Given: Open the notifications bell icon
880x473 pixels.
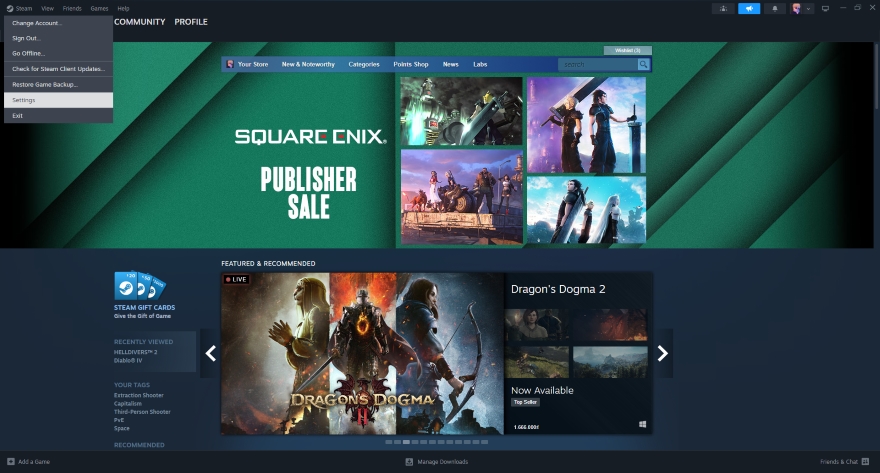Looking at the screenshot, I should [x=775, y=8].
